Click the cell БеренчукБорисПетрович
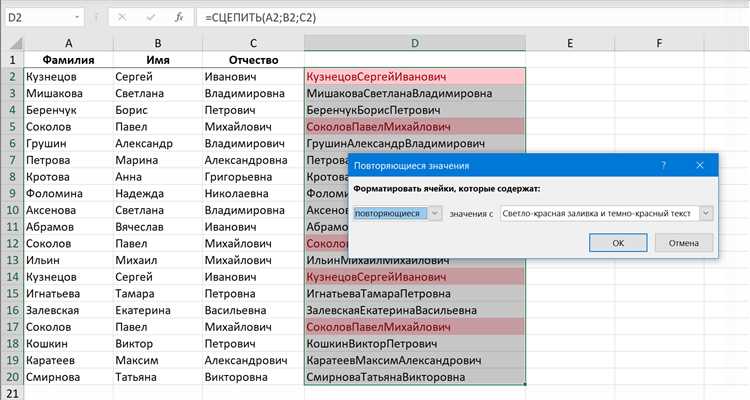Screen dimensions: 750x400 [x=415, y=110]
